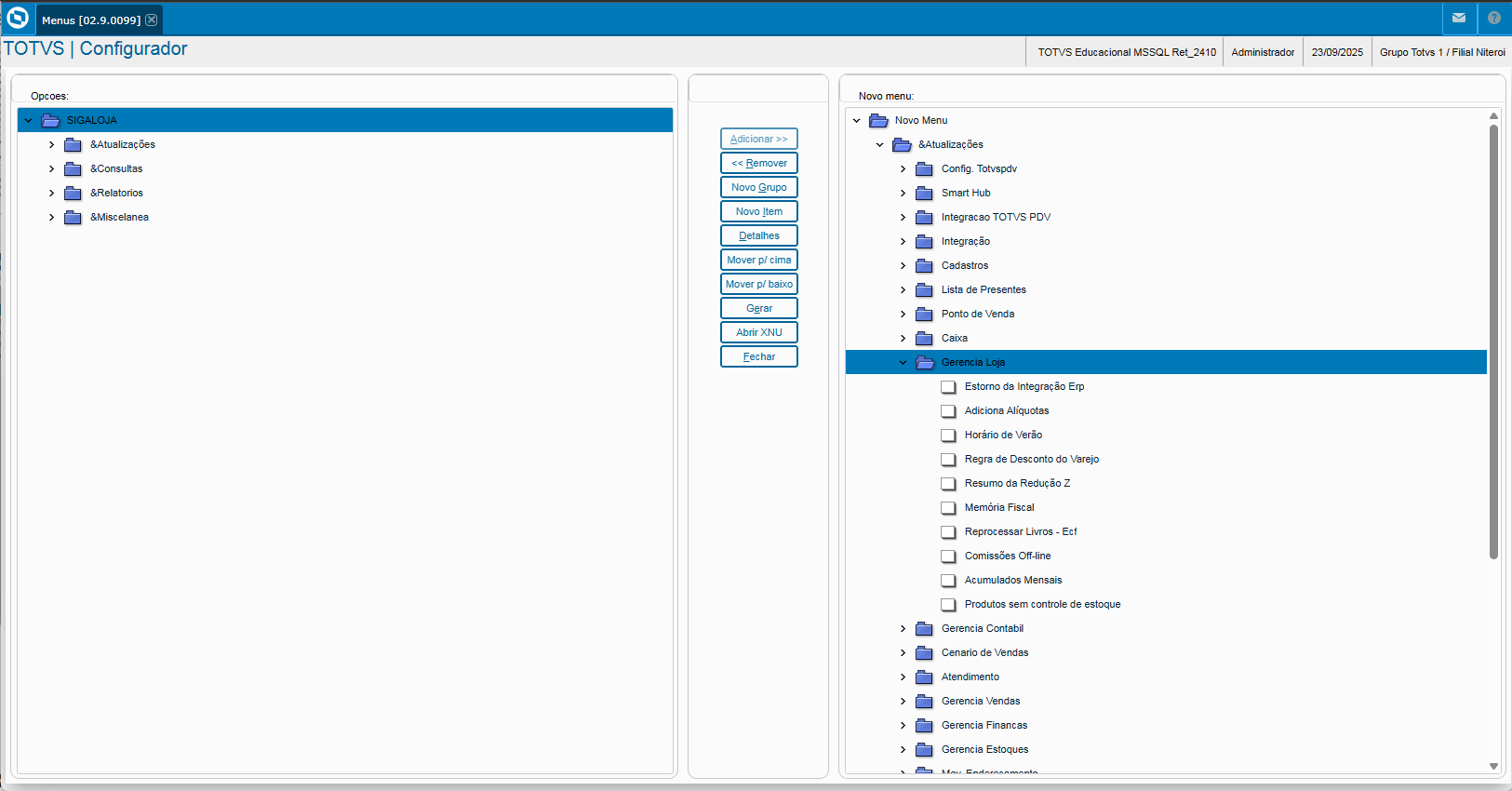The width and height of the screenshot is (1512, 791).
Task: Click TOTVS Educacional MSSQL Ret_2410 environment label
Action: pos(1127,52)
